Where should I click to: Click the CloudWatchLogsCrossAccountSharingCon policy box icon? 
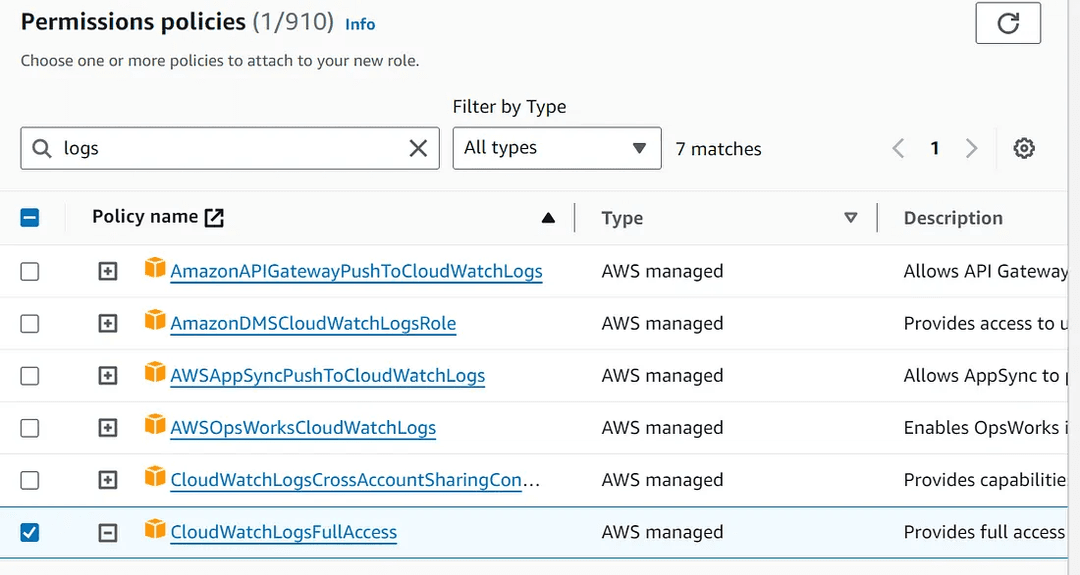pyautogui.click(x=155, y=477)
